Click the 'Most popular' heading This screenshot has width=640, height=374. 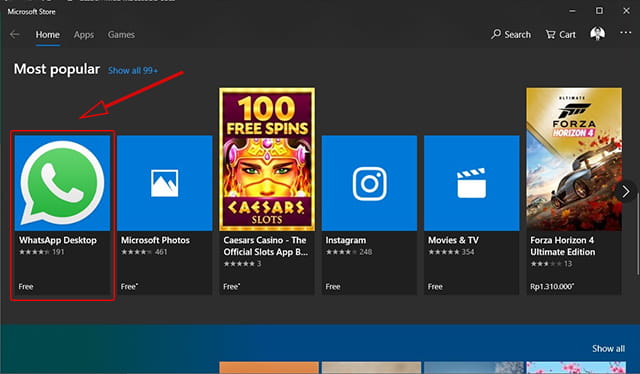tap(57, 69)
